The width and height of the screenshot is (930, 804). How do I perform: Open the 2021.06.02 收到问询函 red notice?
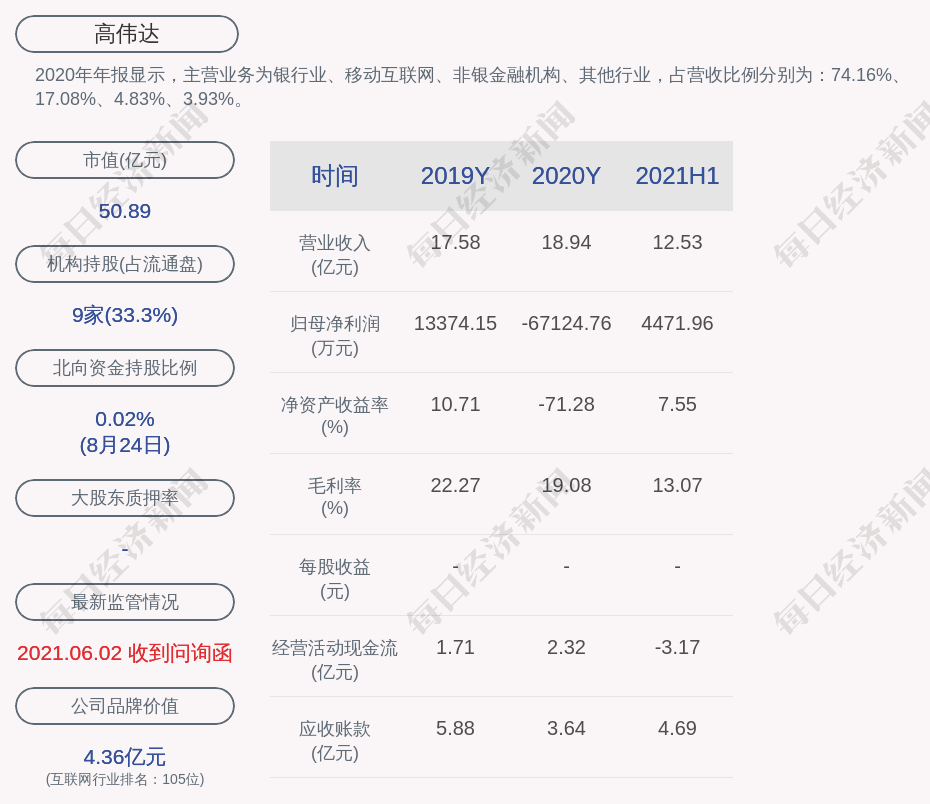click(125, 653)
